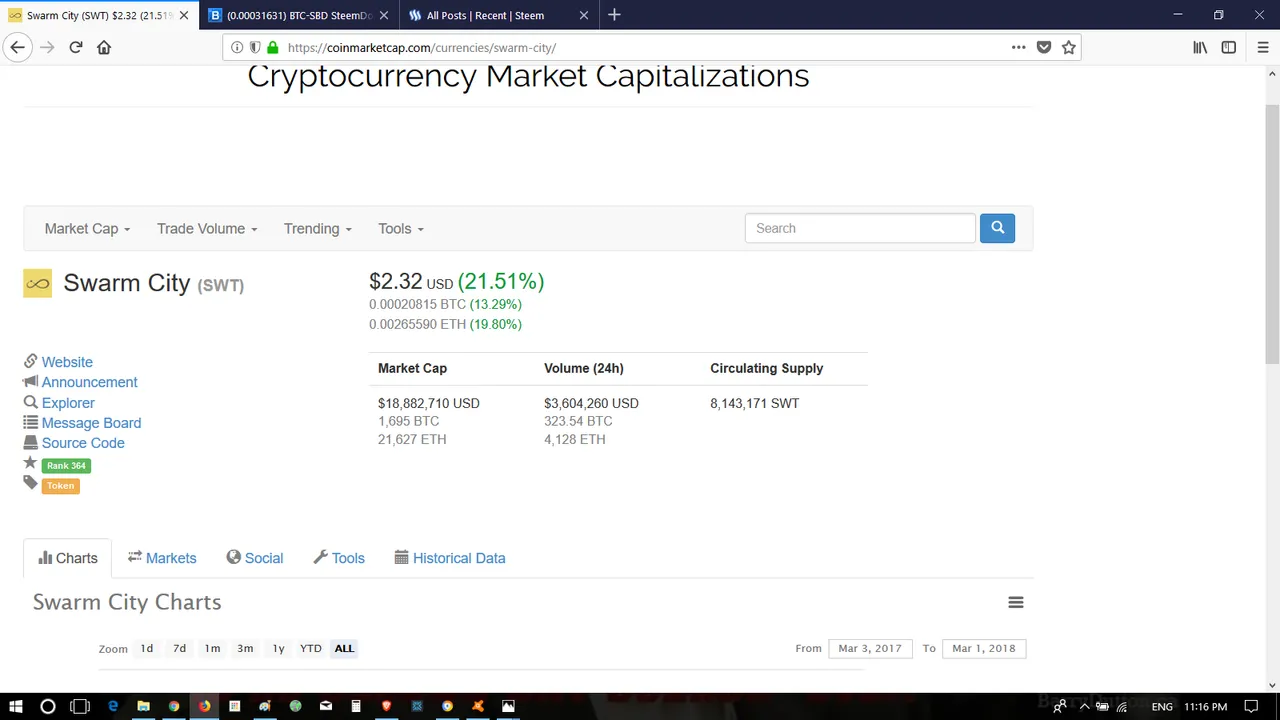Viewport: 1280px width, 720px height.
Task: Save page to Pocket
Action: 1044,47
